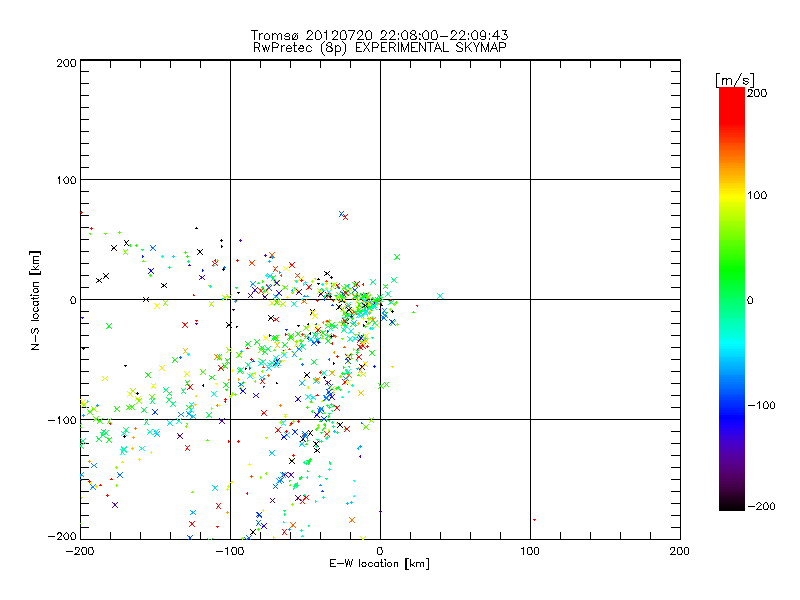Click the colorbar tick label '100'
Image resolution: width=800 pixels, height=600 pixels.
[757, 195]
